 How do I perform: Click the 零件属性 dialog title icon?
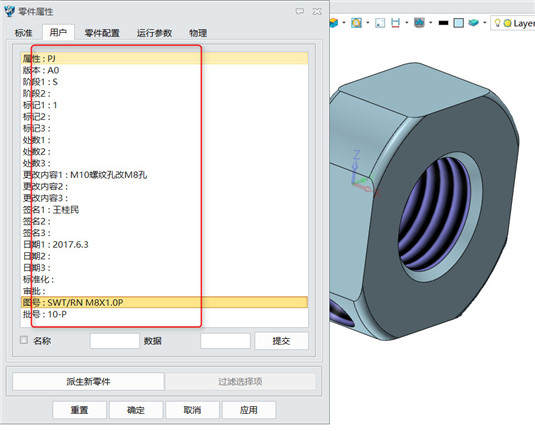pos(9,11)
